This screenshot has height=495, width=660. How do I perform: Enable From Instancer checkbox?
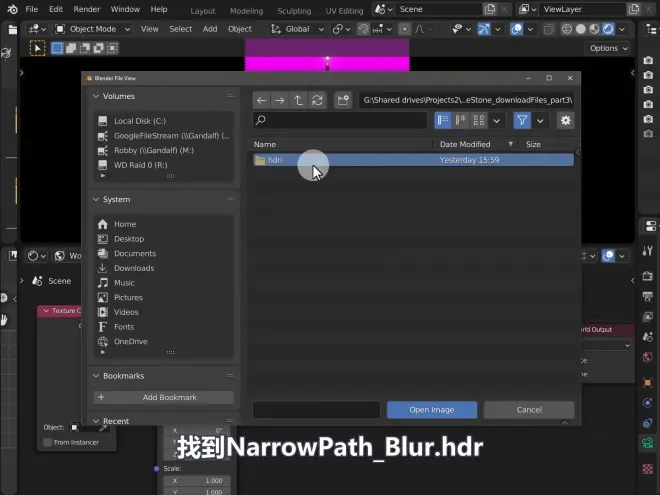pos(48,442)
